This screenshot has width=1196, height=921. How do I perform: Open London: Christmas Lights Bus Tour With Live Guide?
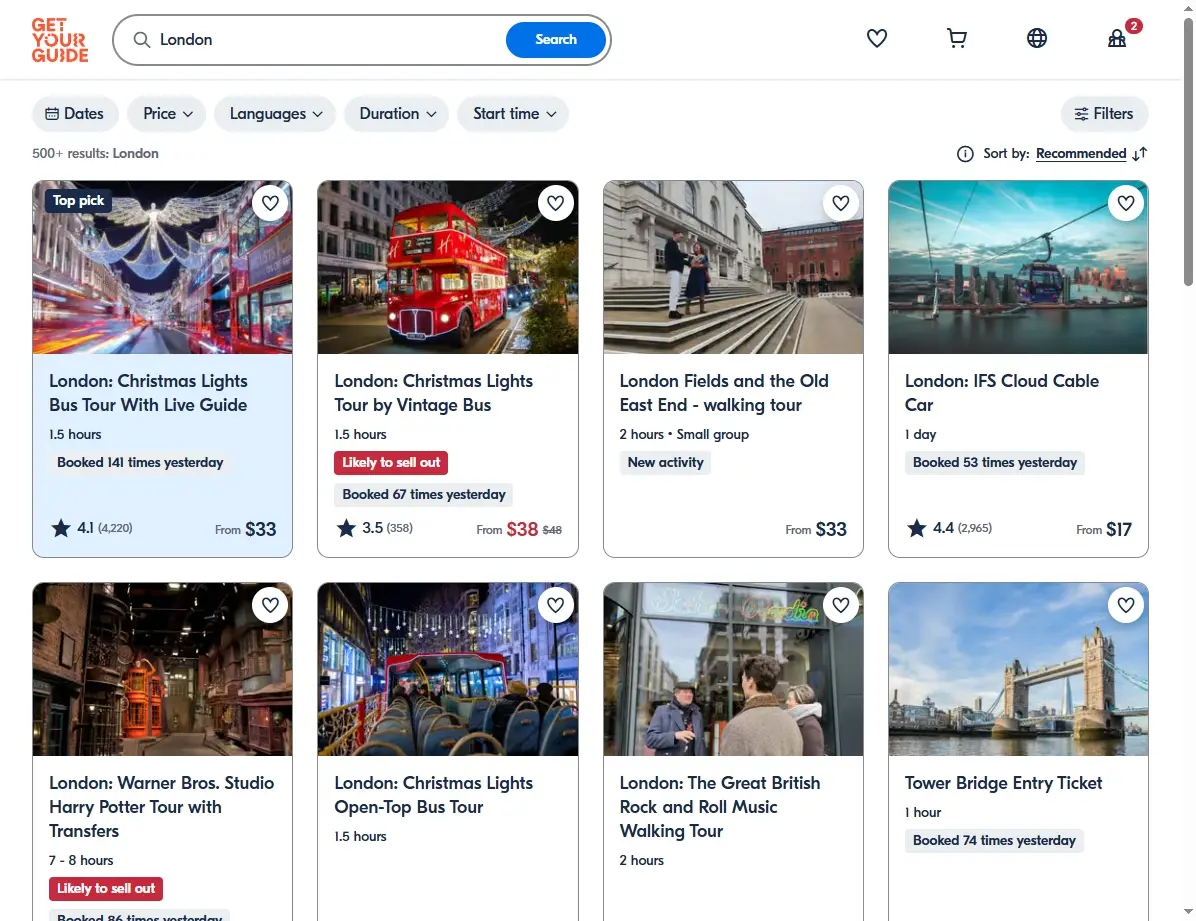148,393
